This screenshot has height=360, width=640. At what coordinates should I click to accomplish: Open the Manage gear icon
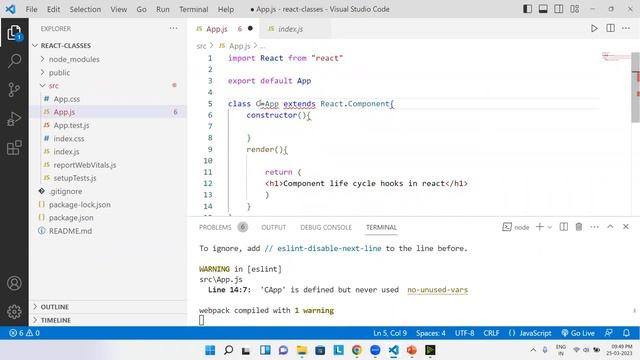click(14, 311)
